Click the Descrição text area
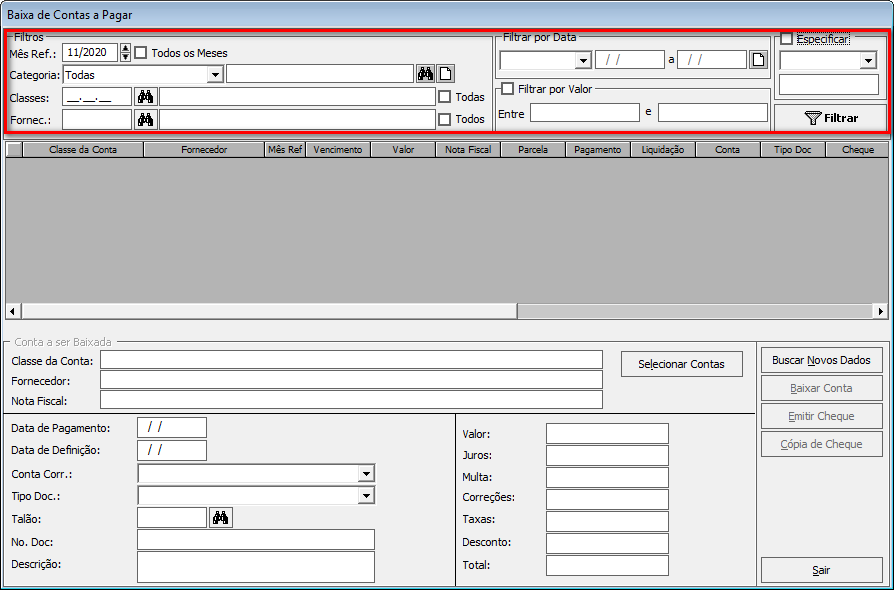 256,567
